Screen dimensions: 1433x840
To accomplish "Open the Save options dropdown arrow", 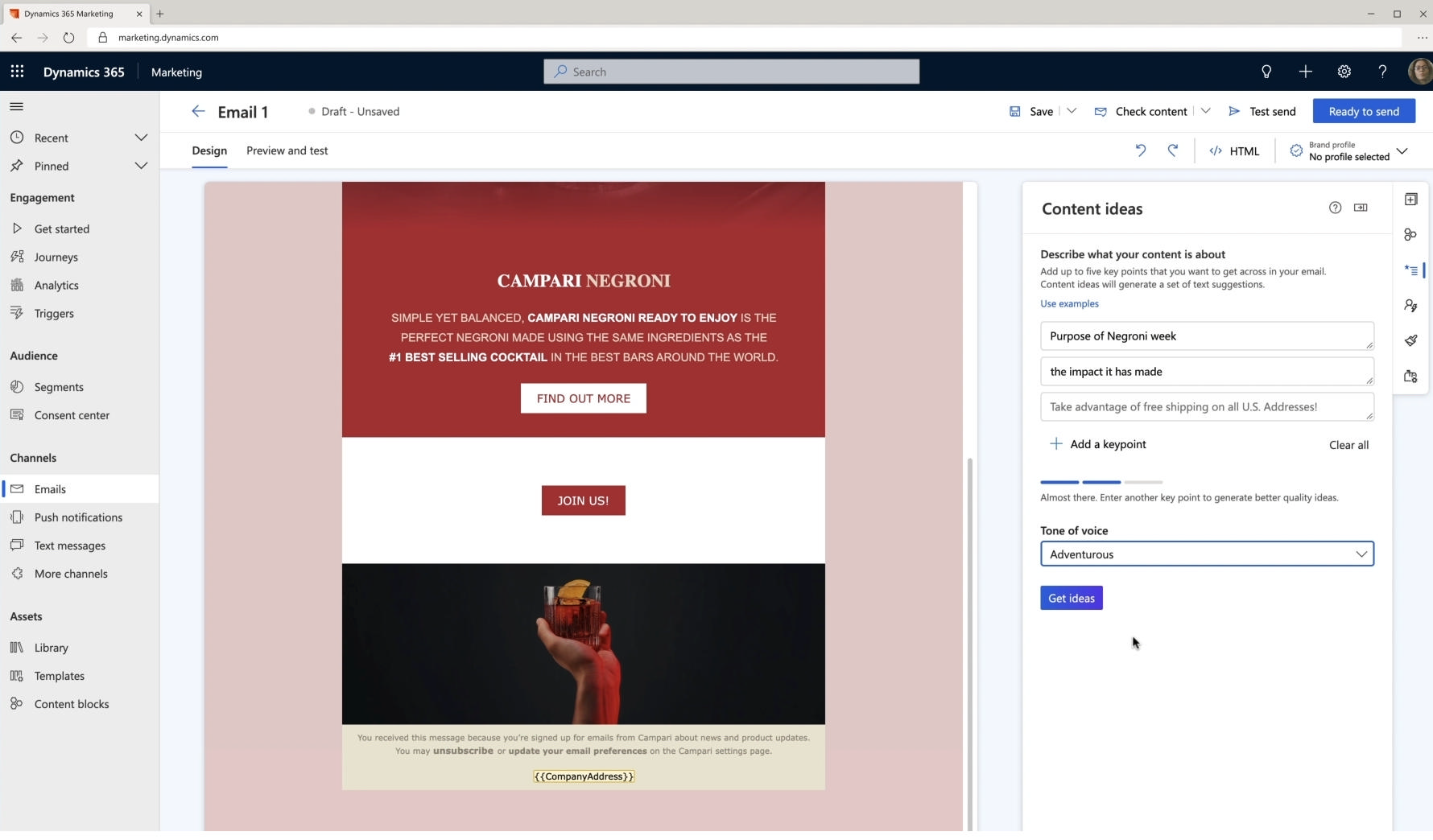I will pos(1072,111).
